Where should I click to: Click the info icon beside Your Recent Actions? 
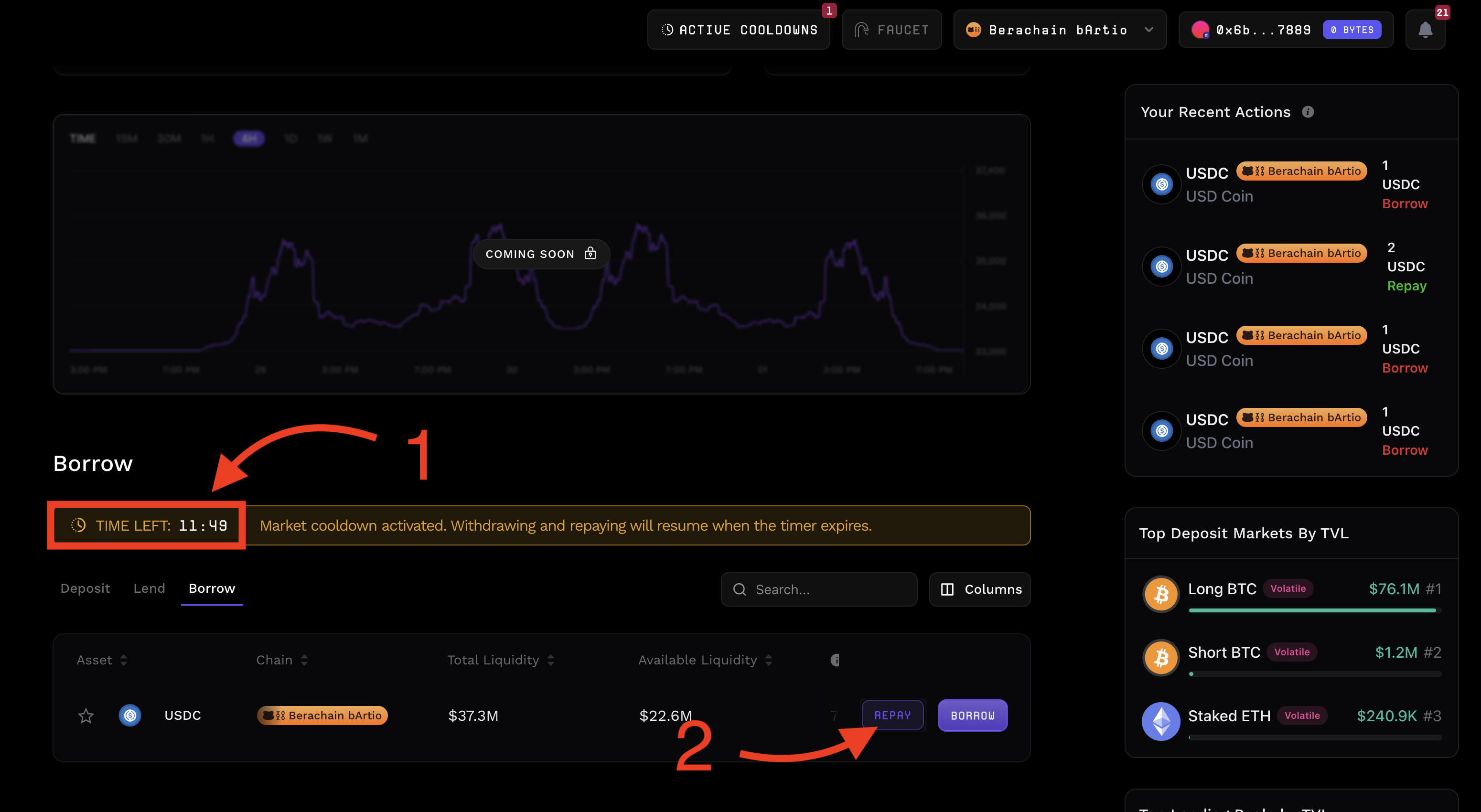click(x=1308, y=112)
